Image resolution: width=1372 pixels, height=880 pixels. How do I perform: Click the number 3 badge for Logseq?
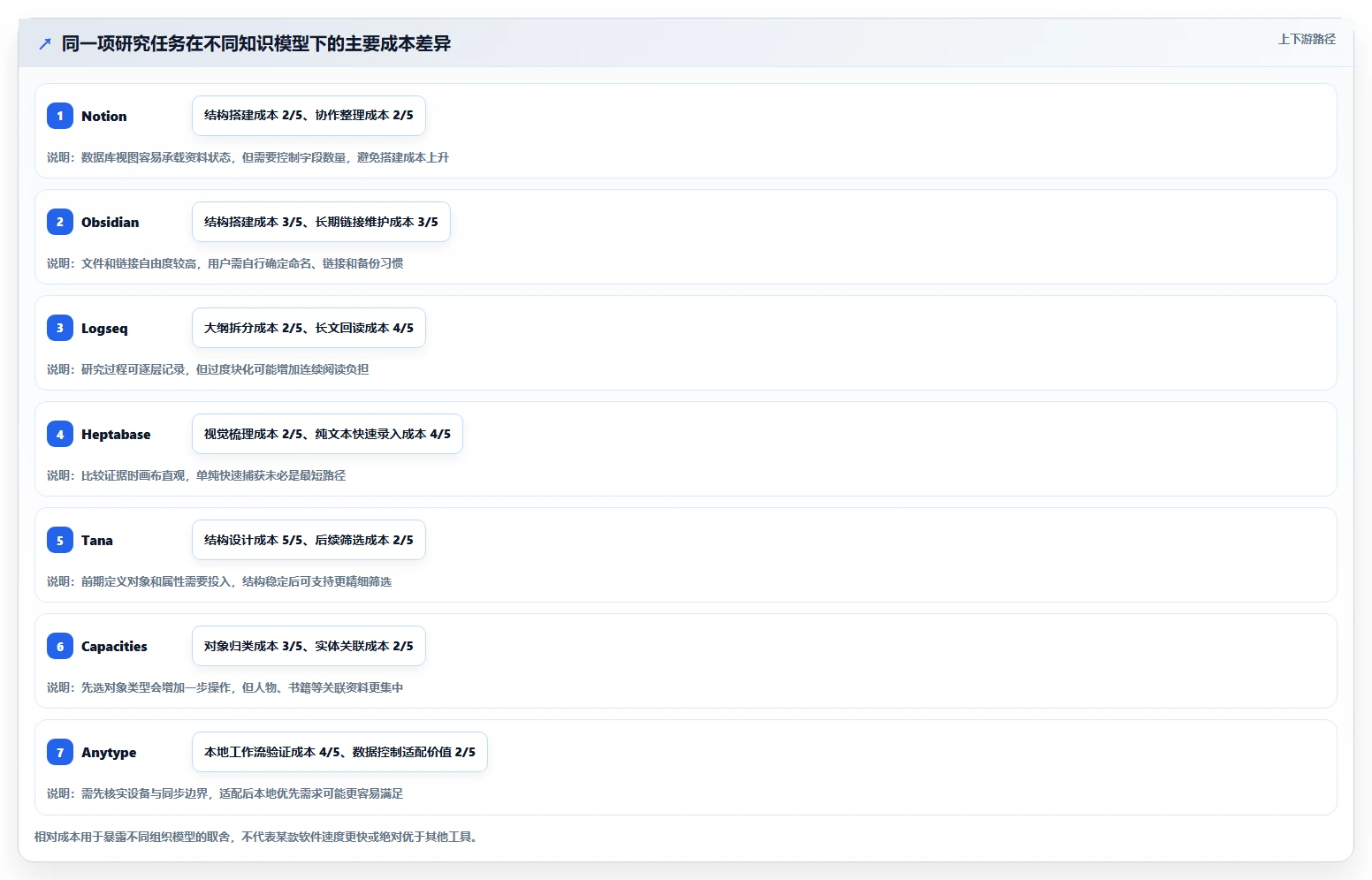pyautogui.click(x=60, y=328)
